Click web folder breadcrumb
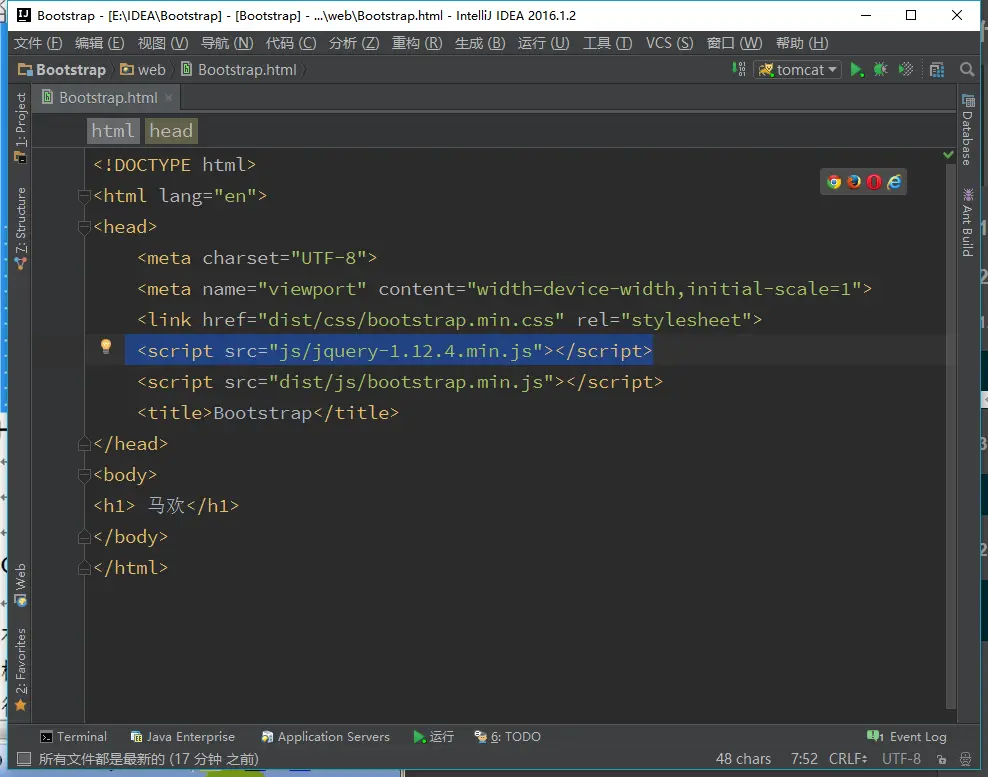 tap(143, 70)
